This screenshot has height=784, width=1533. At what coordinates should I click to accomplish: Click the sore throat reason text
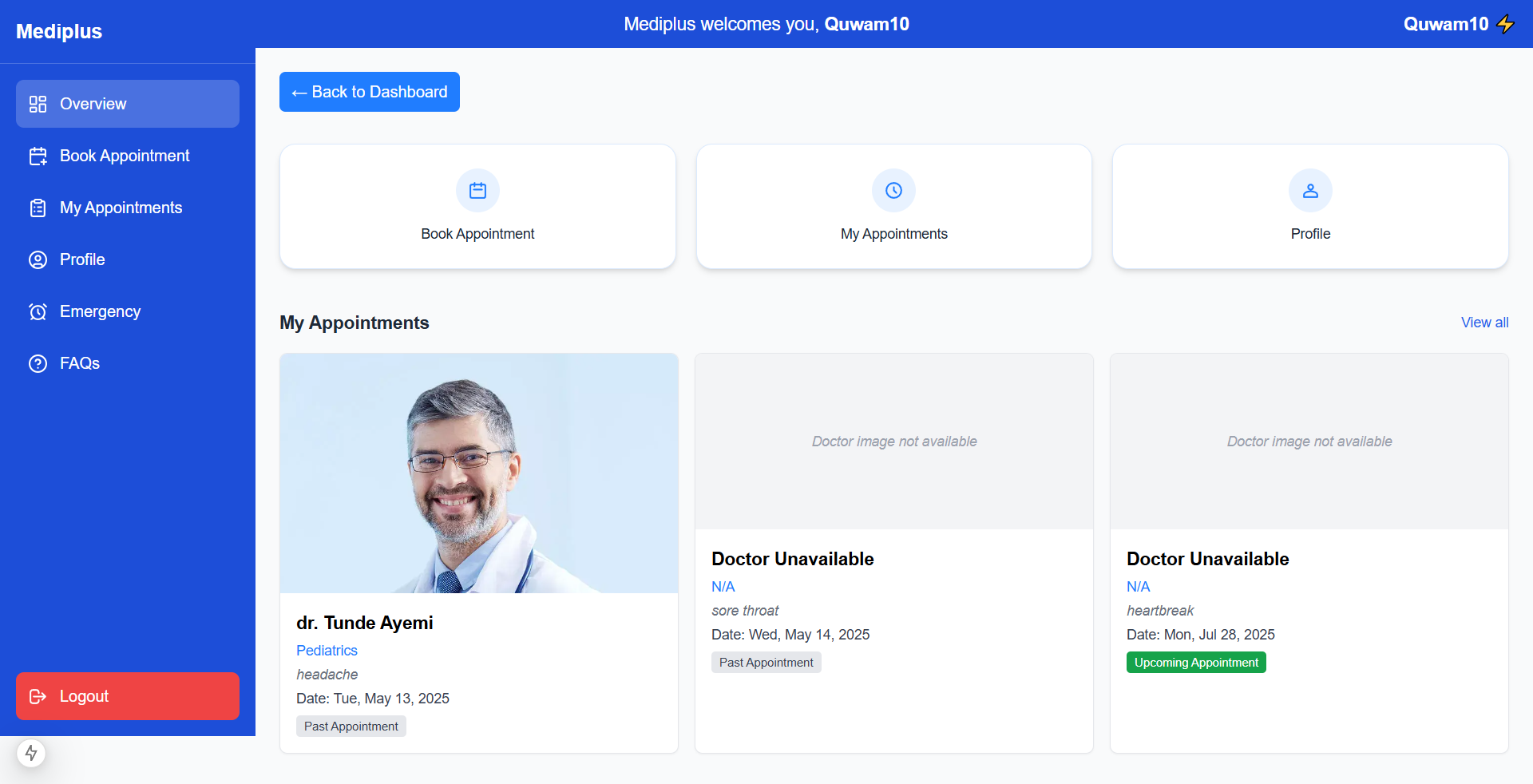[x=745, y=611]
